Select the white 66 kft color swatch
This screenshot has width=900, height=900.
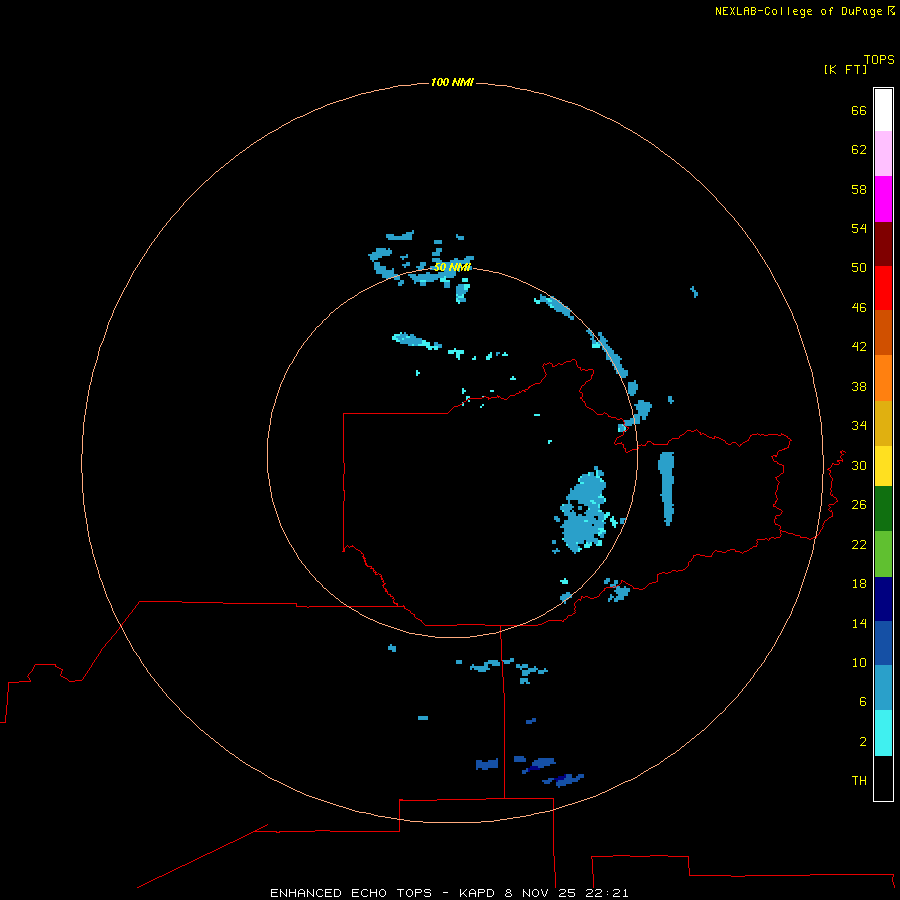coord(883,110)
